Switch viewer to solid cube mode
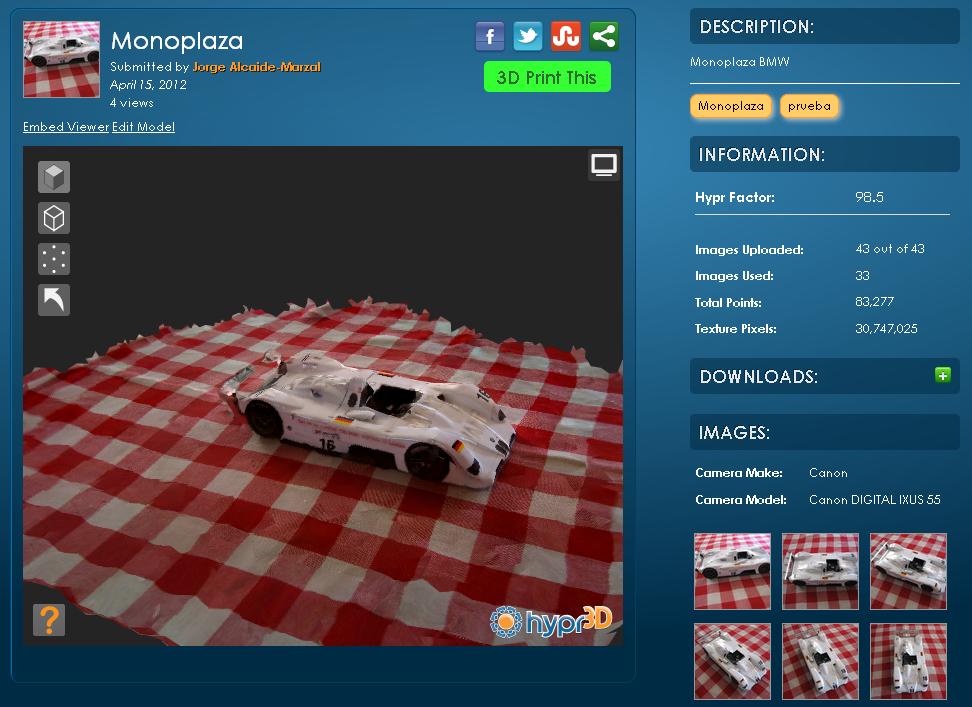The image size is (972, 707). (54, 177)
